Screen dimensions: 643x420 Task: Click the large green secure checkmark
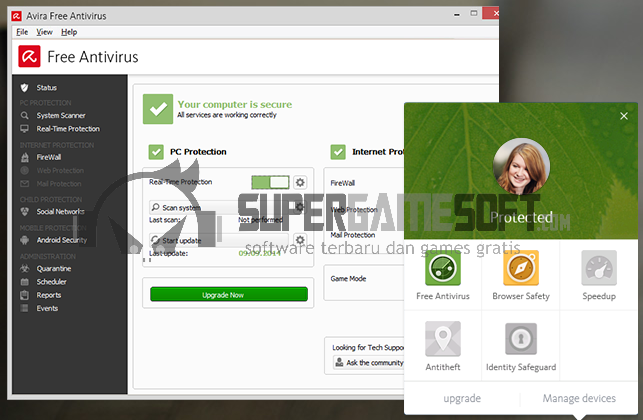point(158,109)
